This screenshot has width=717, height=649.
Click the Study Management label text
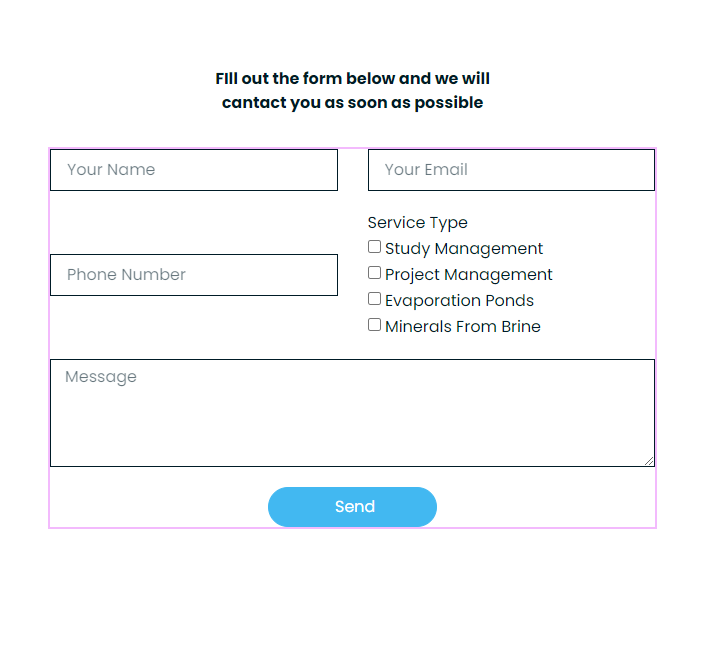pyautogui.click(x=464, y=249)
